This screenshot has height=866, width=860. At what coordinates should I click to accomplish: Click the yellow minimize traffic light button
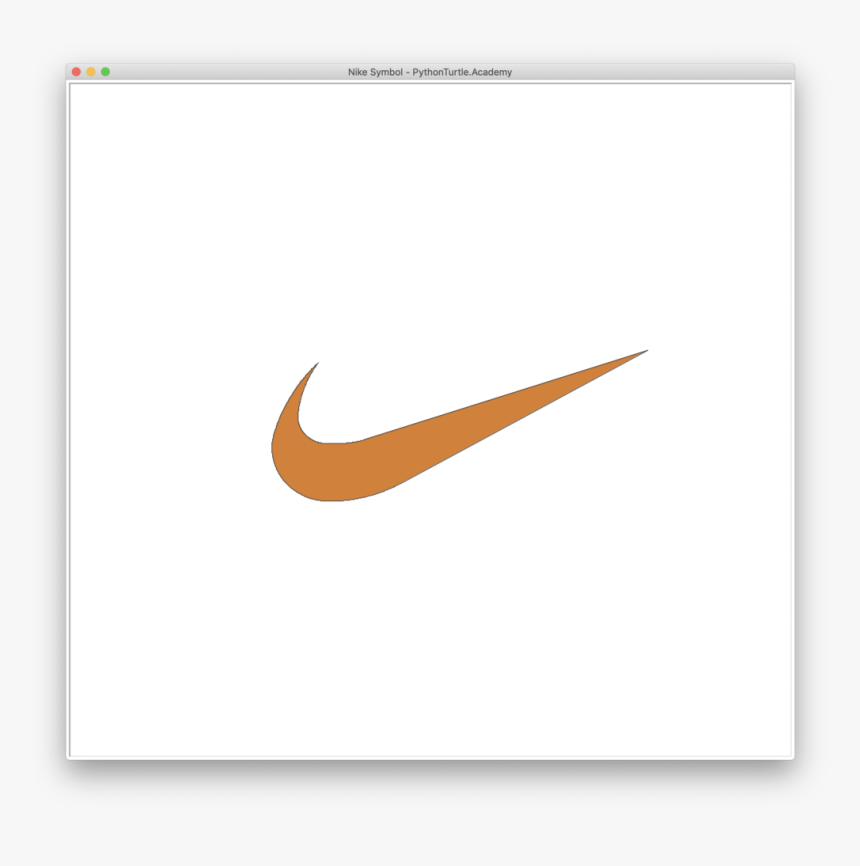click(90, 71)
